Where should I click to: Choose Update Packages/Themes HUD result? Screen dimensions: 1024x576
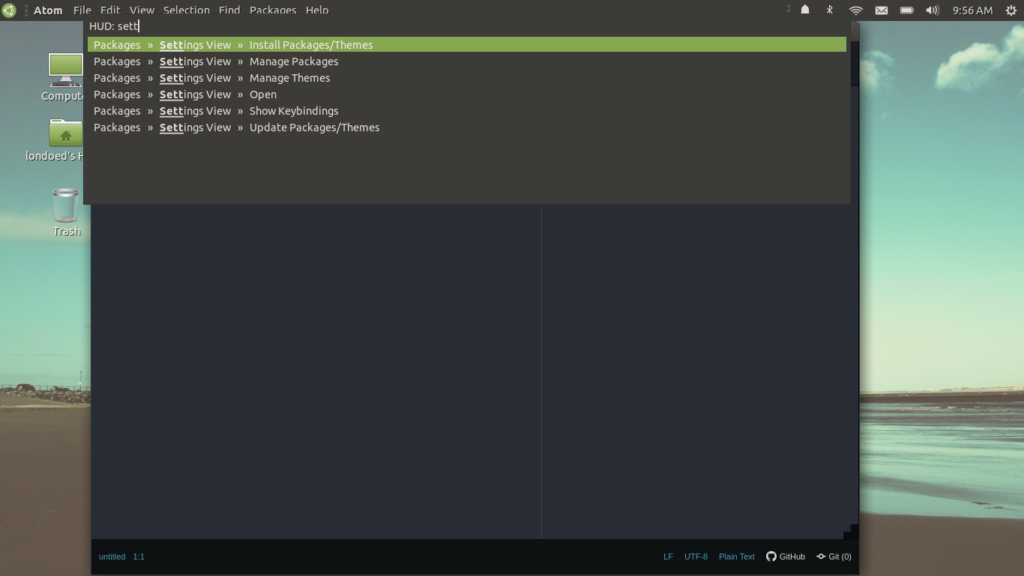(x=467, y=127)
